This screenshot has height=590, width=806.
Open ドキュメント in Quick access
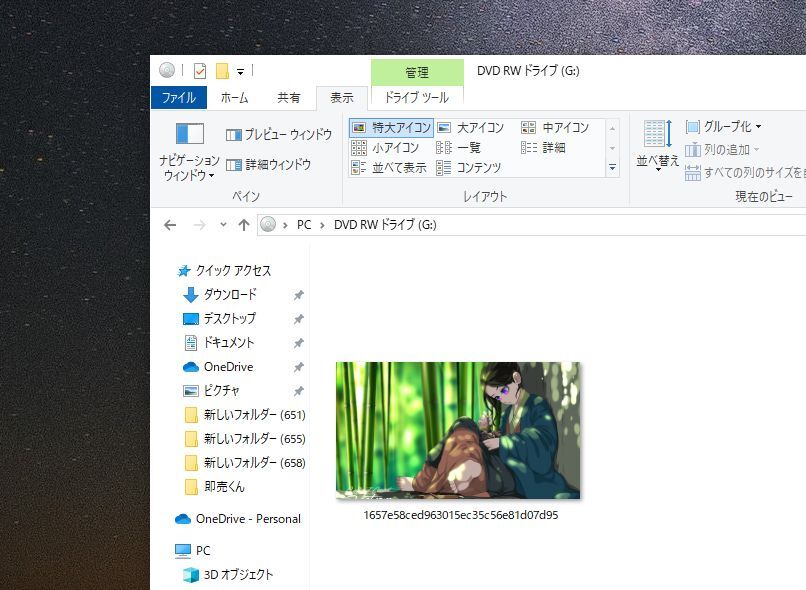tap(218, 343)
